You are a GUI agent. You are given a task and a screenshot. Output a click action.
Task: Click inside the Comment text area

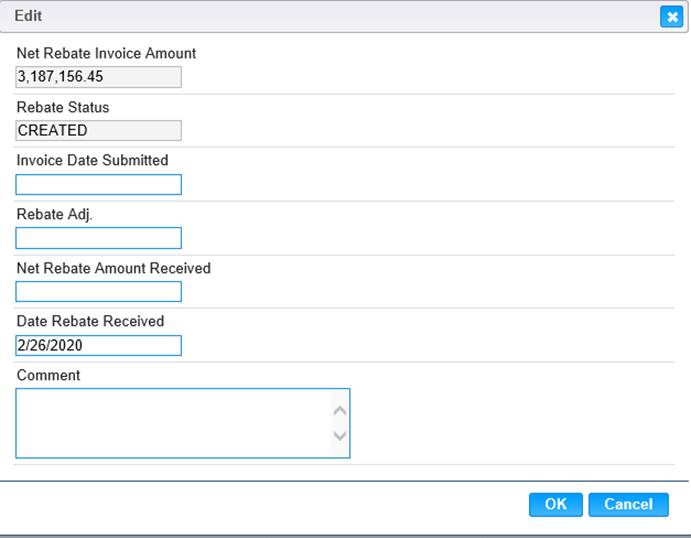(173, 423)
